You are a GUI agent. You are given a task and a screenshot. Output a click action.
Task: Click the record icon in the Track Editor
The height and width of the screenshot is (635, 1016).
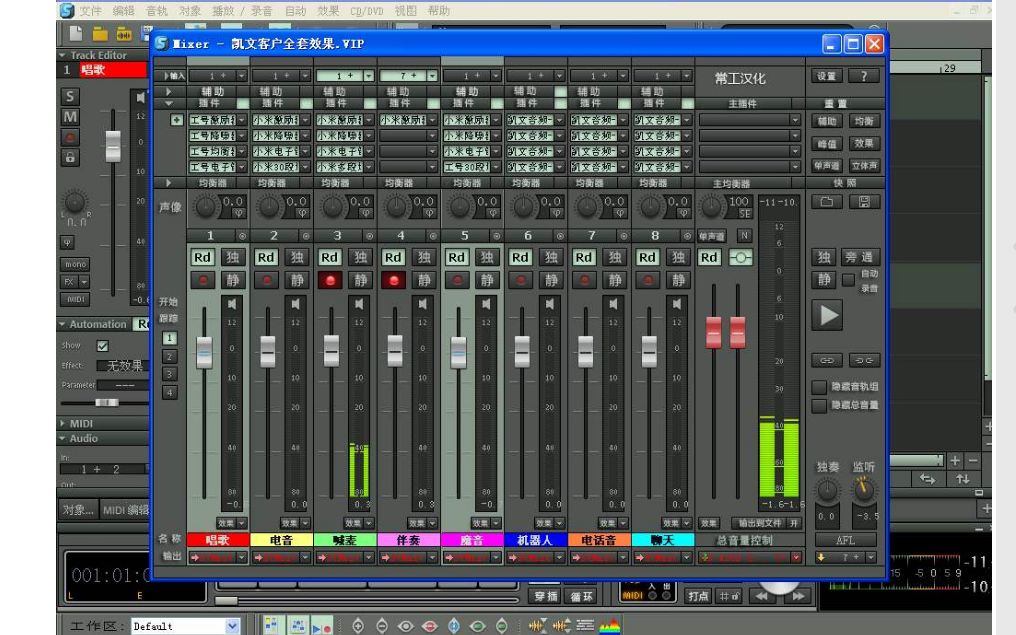tap(70, 137)
